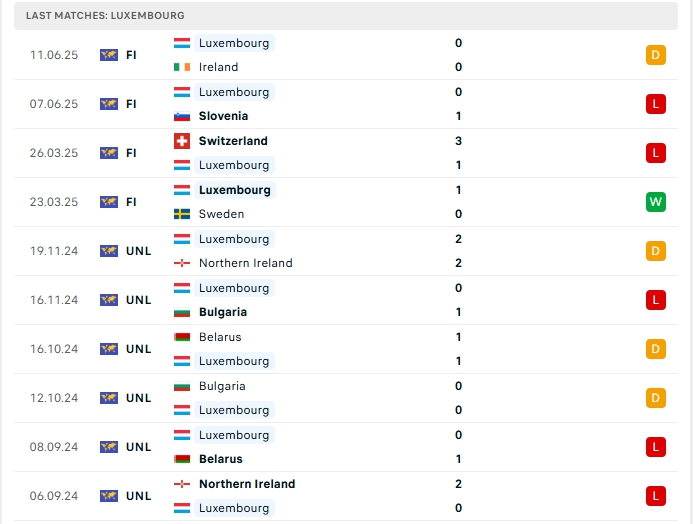693x524 pixels.
Task: Click the Sweden flag icon
Action: pos(182,214)
